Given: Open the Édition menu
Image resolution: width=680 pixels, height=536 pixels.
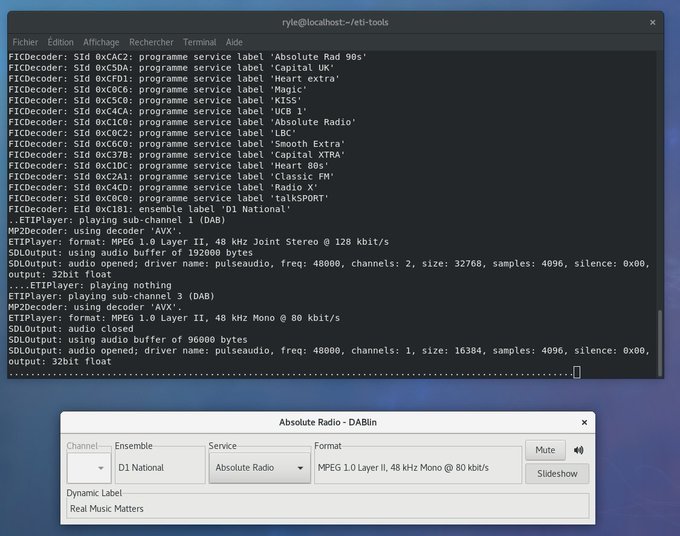Looking at the screenshot, I should point(60,42).
